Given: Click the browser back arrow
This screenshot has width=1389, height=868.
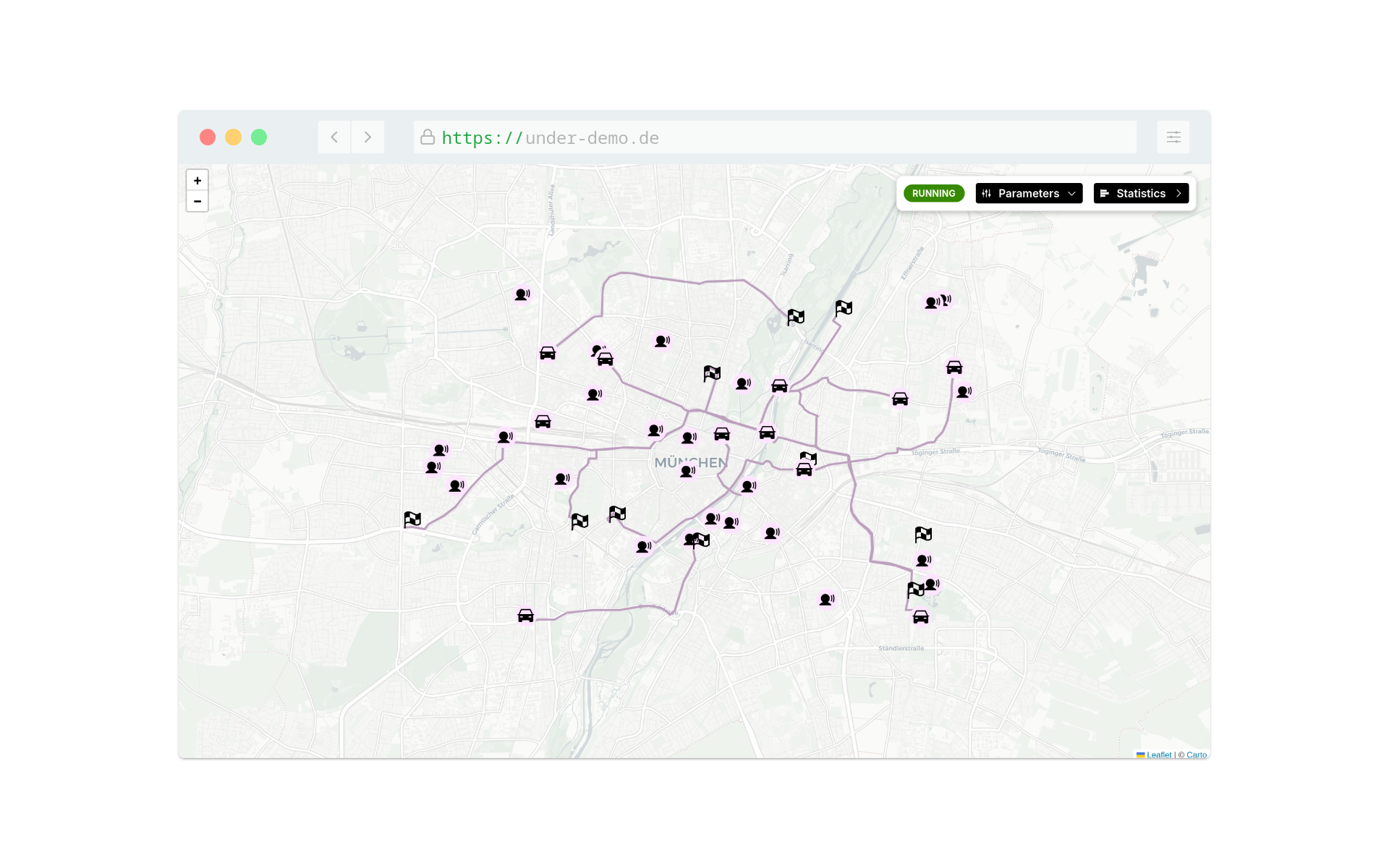Looking at the screenshot, I should (334, 137).
